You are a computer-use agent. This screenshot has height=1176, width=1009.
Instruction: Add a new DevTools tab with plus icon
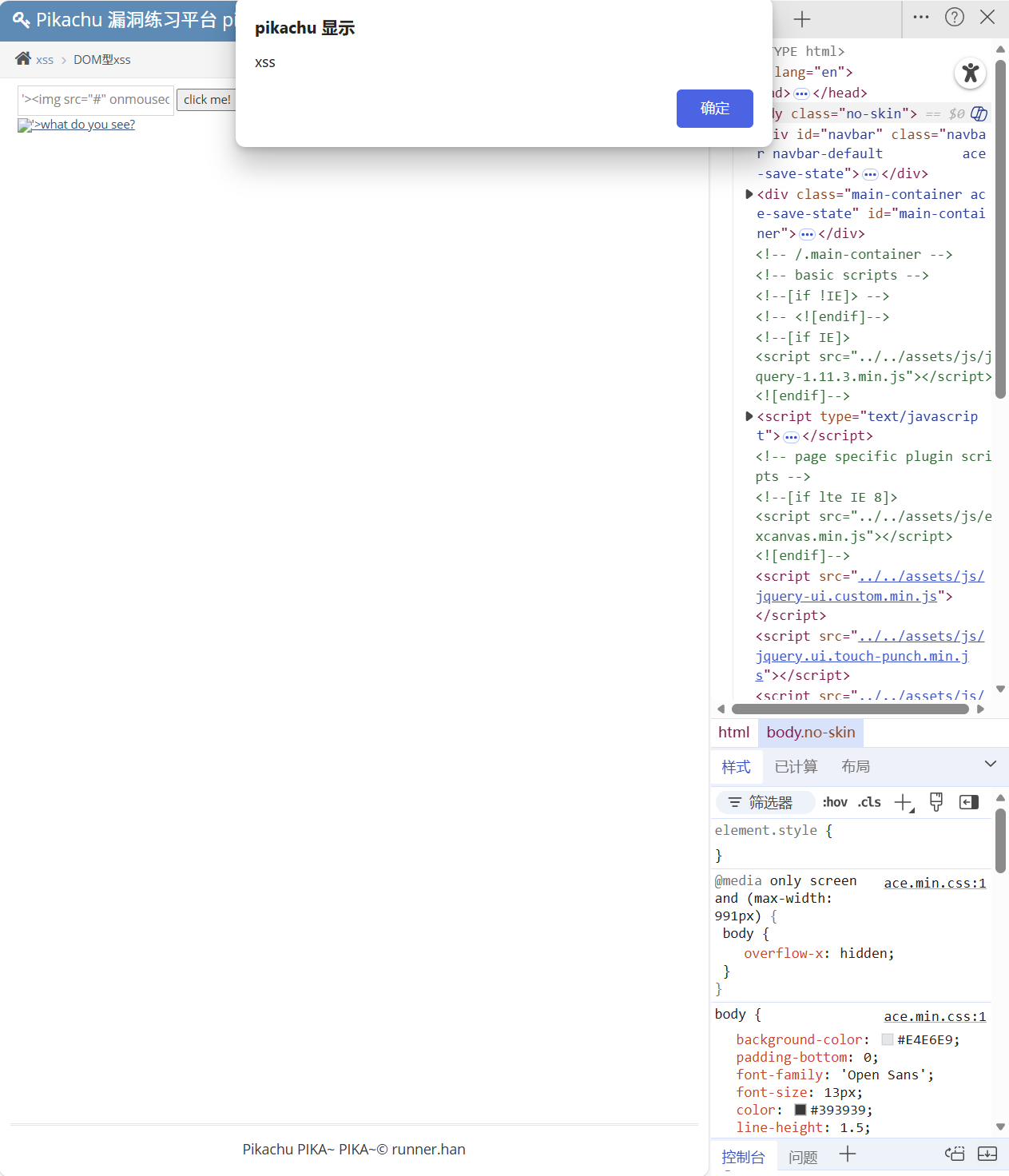pos(802,19)
